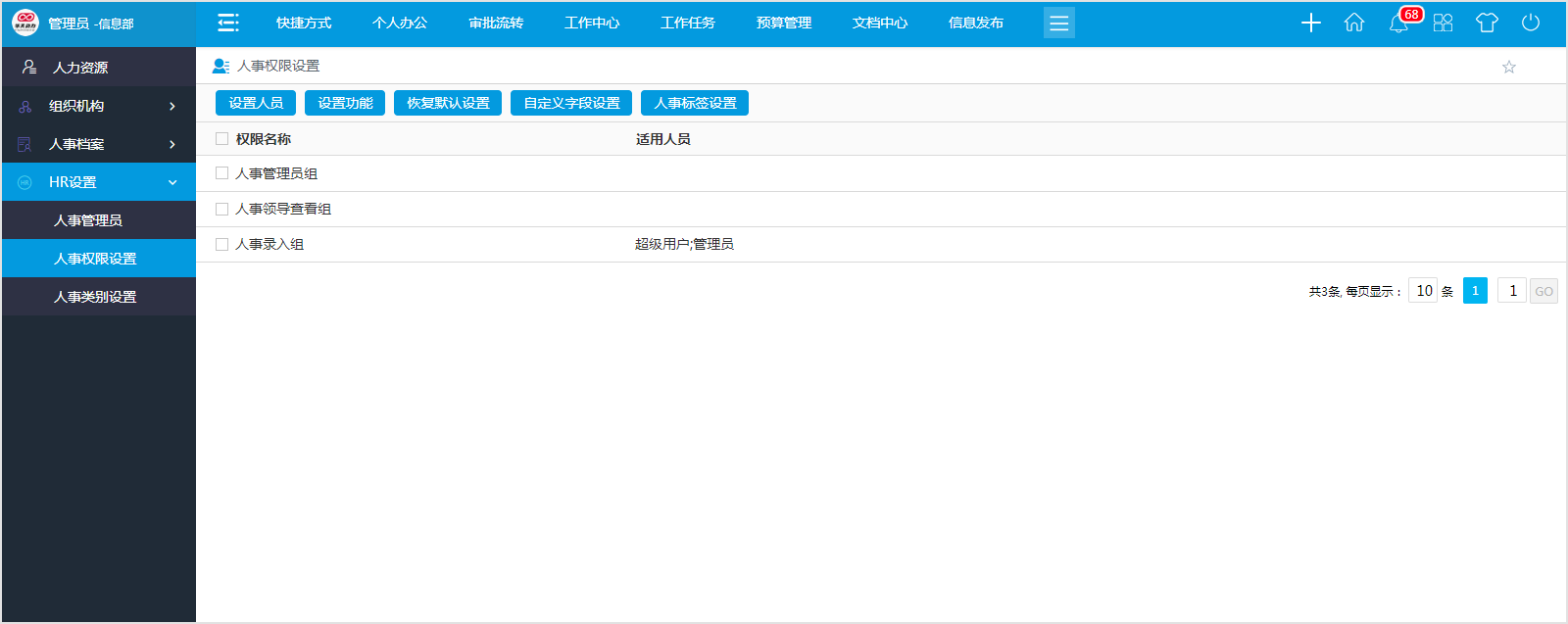Expand the 人事档案 chevron

point(172,144)
